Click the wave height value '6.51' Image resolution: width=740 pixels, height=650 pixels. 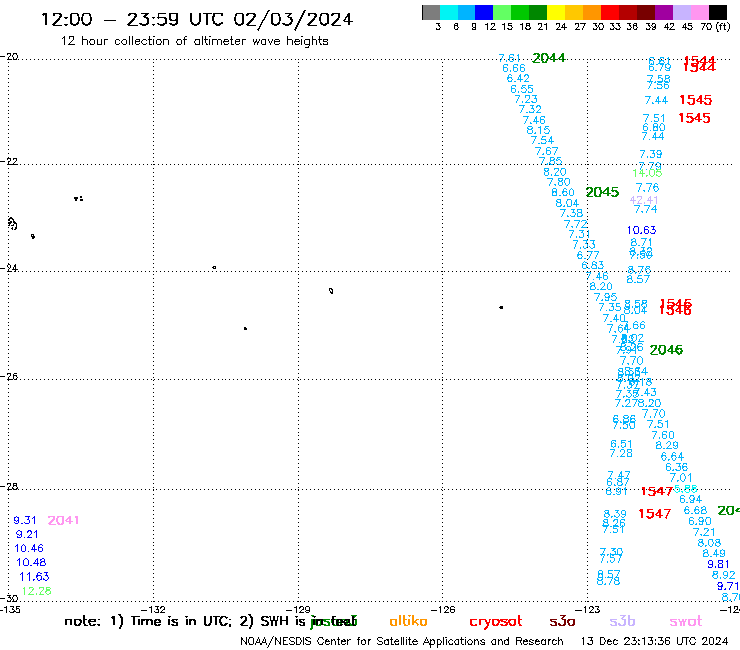pos(621,444)
